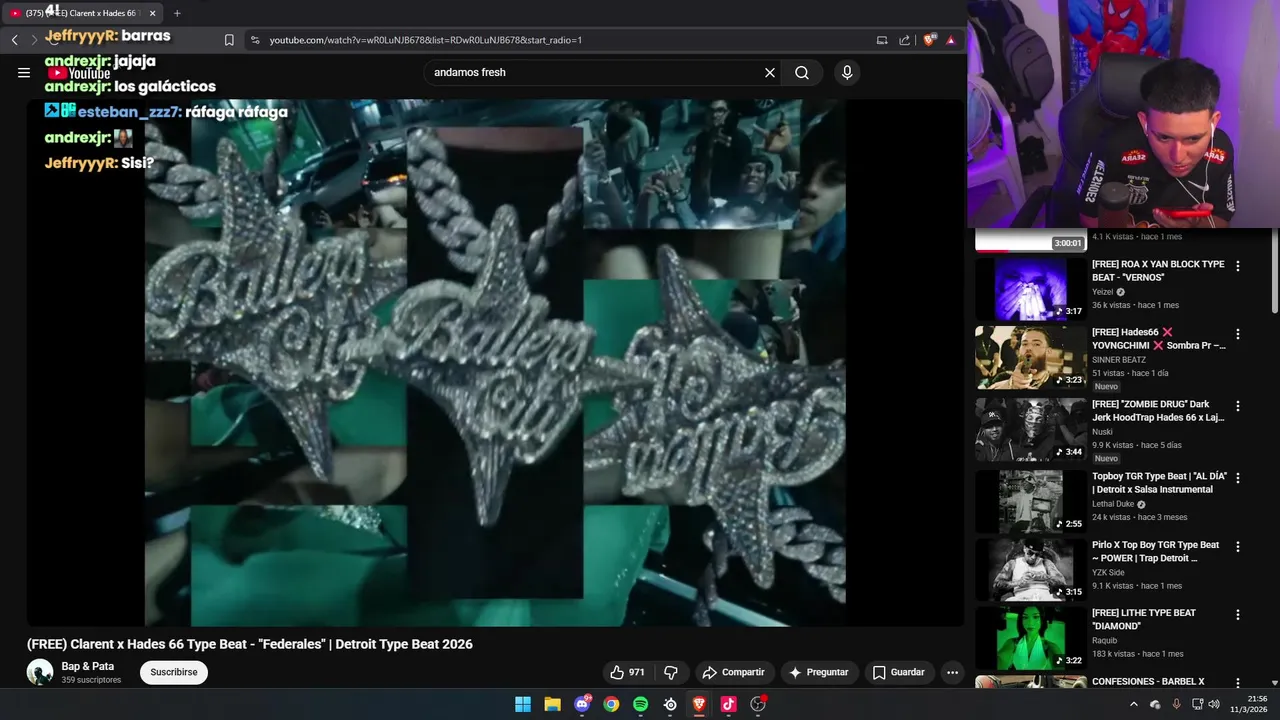Screen dimensions: 1280x720
Task: Open Brave Shields lion icon
Action: 930,40
